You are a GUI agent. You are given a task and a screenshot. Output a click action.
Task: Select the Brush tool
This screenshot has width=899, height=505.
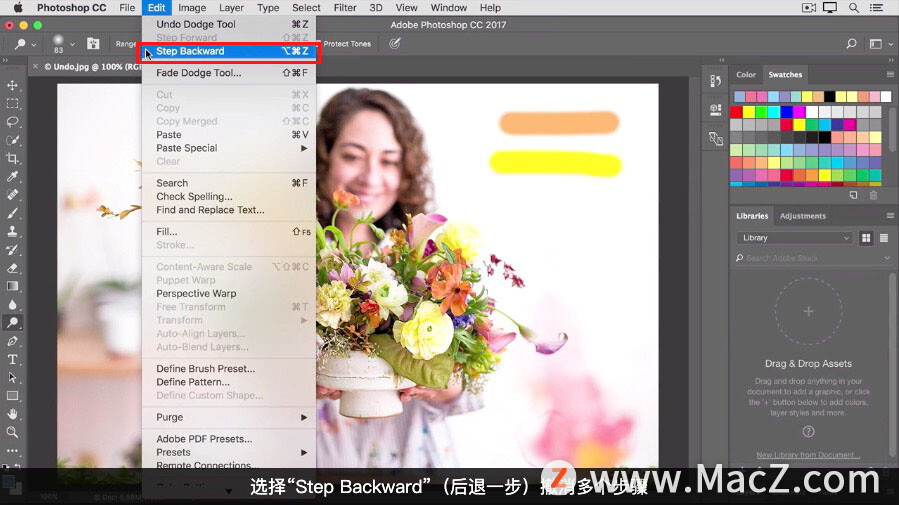(x=12, y=213)
